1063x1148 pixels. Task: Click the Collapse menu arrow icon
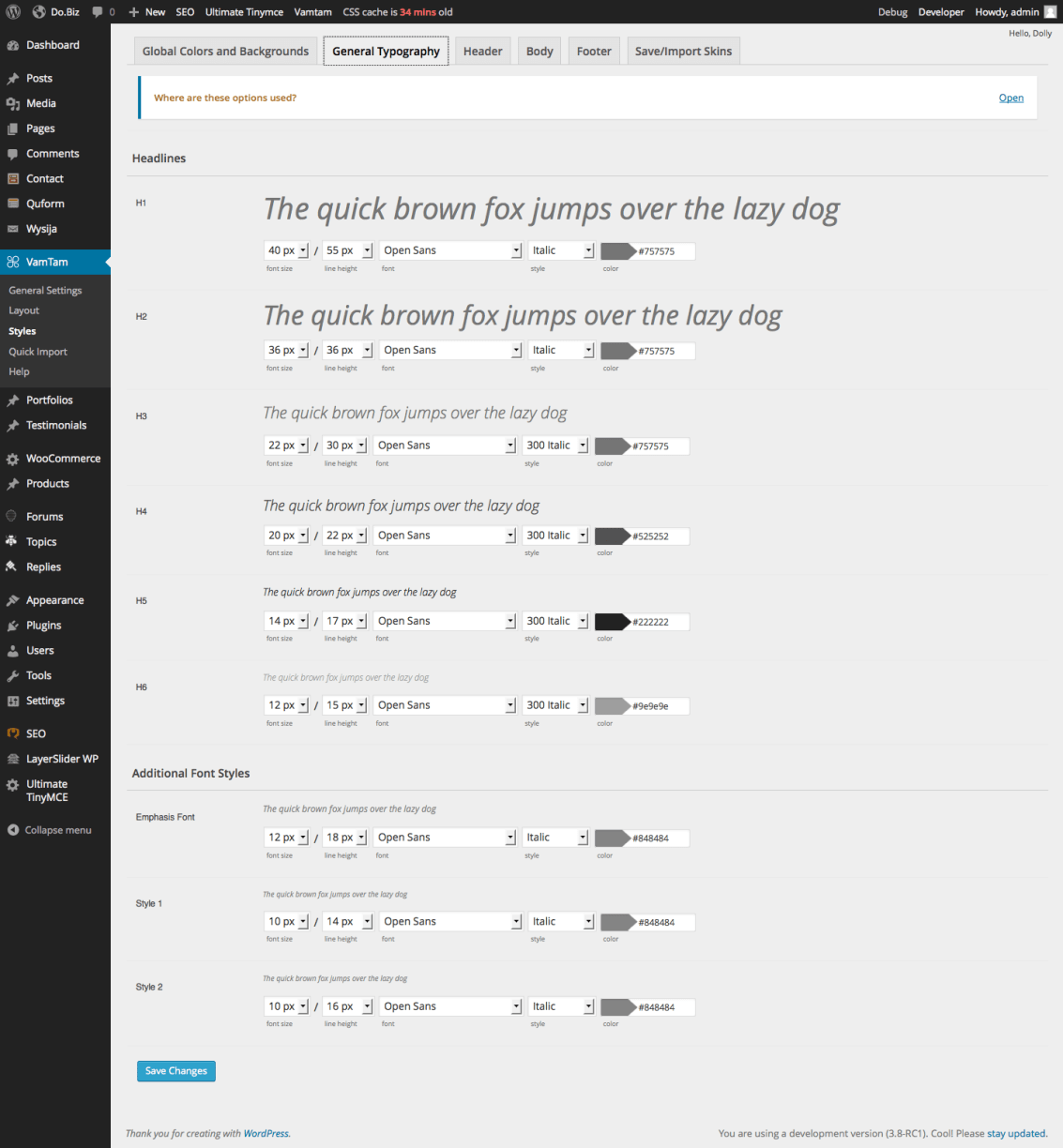(x=13, y=830)
